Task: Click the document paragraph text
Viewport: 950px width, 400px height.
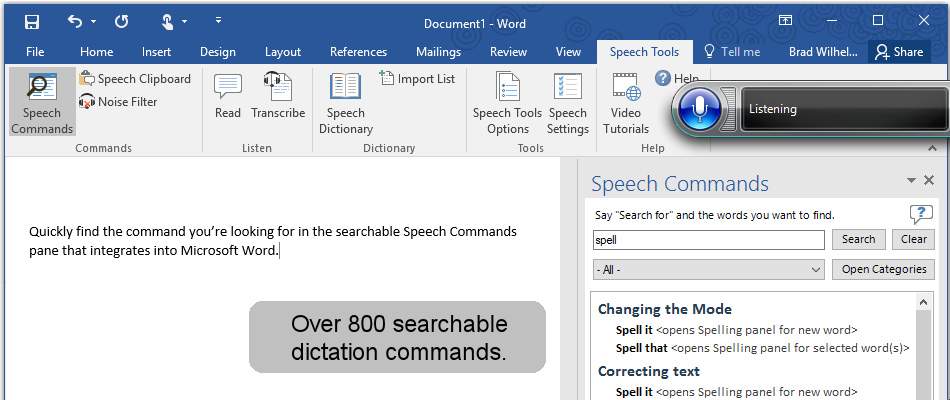Action: coord(273,241)
